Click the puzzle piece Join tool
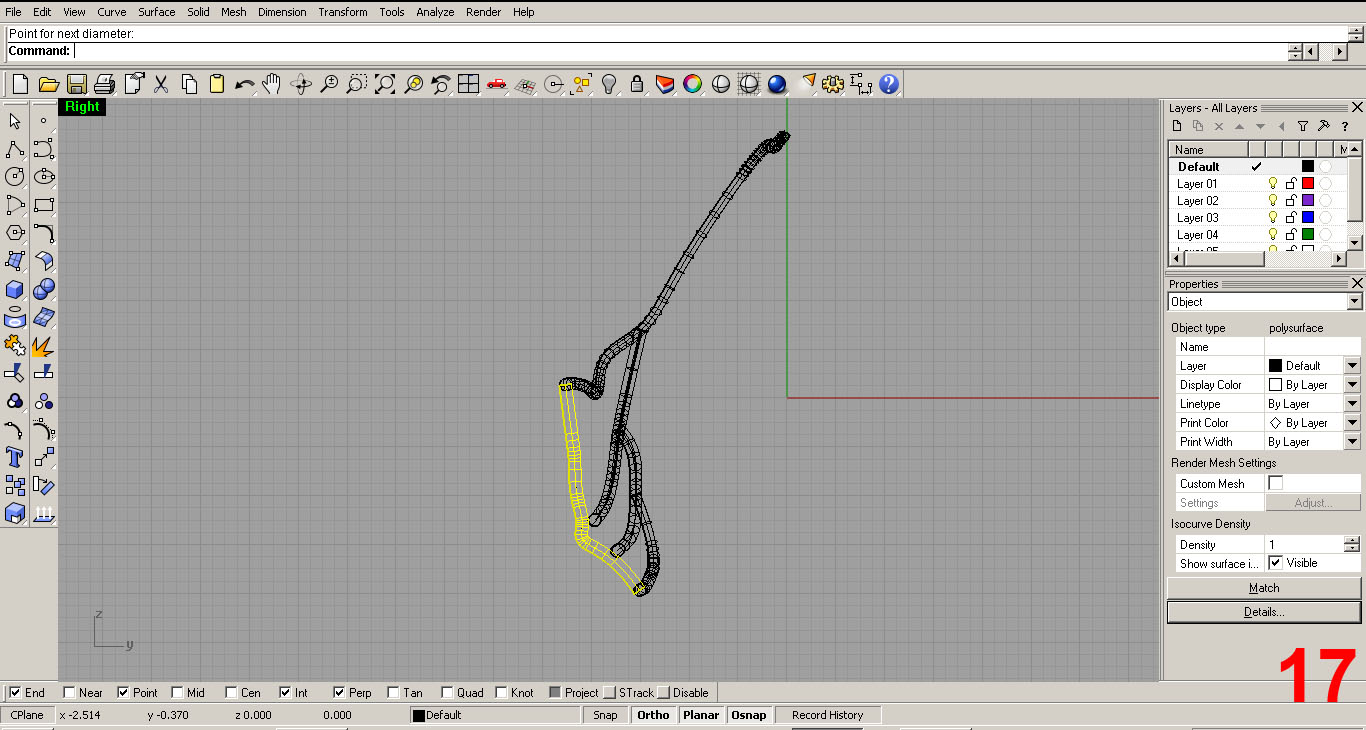Screen dimensions: 1366x730 [15, 347]
